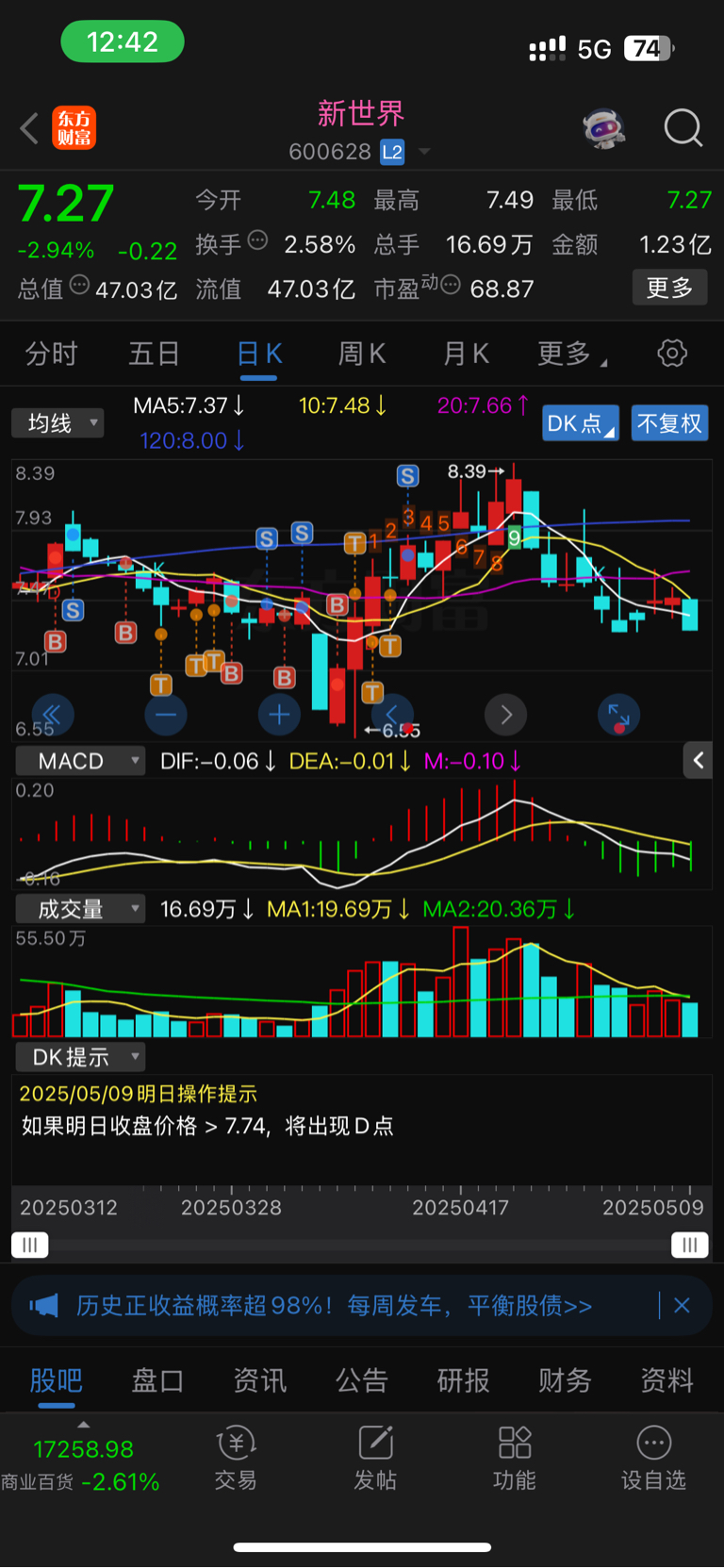Tap the DIF:-0.06 value
This screenshot has width=724, height=1568.
pyautogui.click(x=218, y=761)
